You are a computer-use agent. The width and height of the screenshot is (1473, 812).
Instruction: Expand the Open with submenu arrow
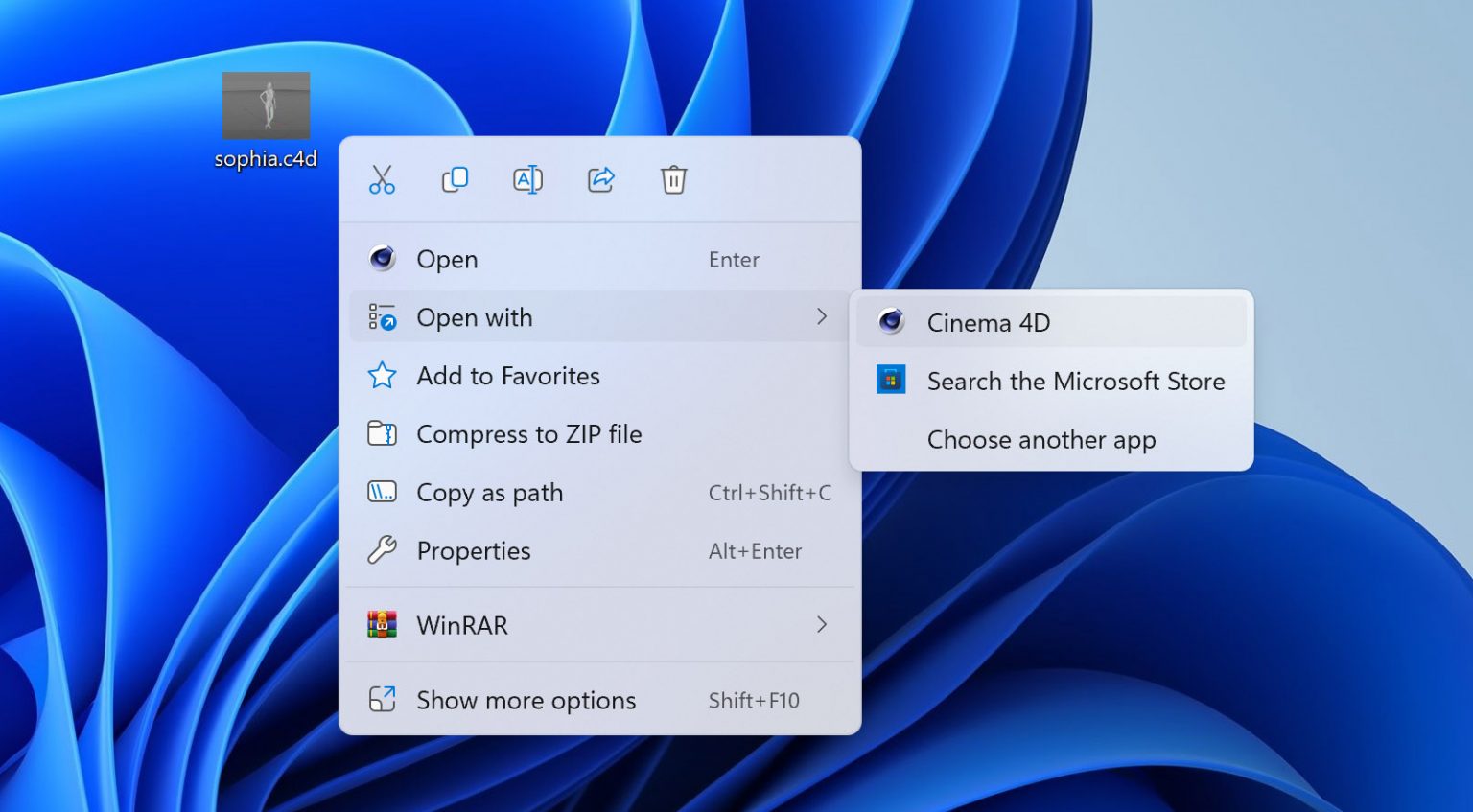[x=821, y=316]
